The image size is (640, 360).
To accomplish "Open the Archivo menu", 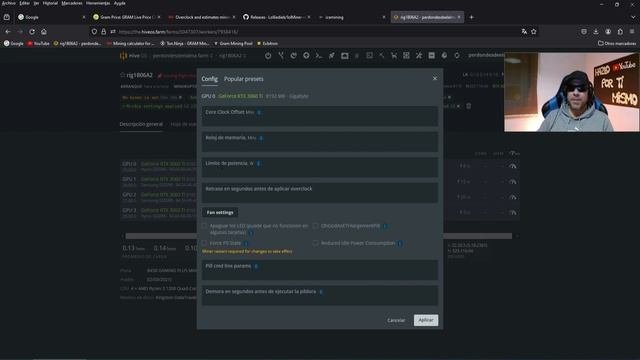I will 9,3.
